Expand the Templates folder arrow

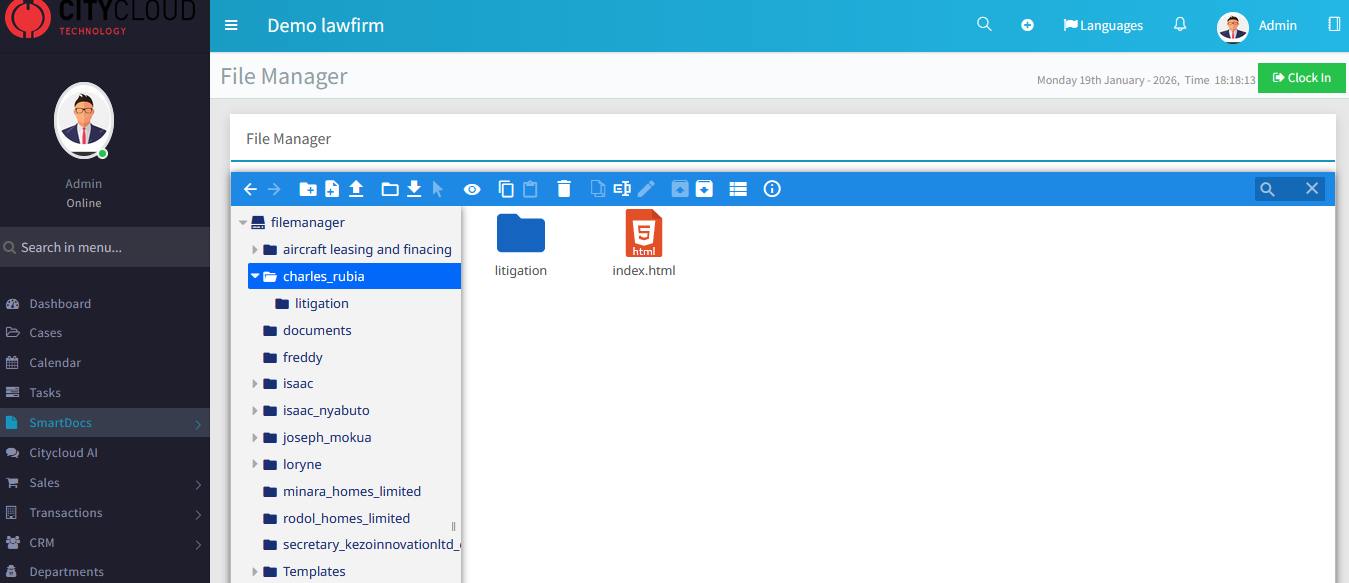click(255, 572)
